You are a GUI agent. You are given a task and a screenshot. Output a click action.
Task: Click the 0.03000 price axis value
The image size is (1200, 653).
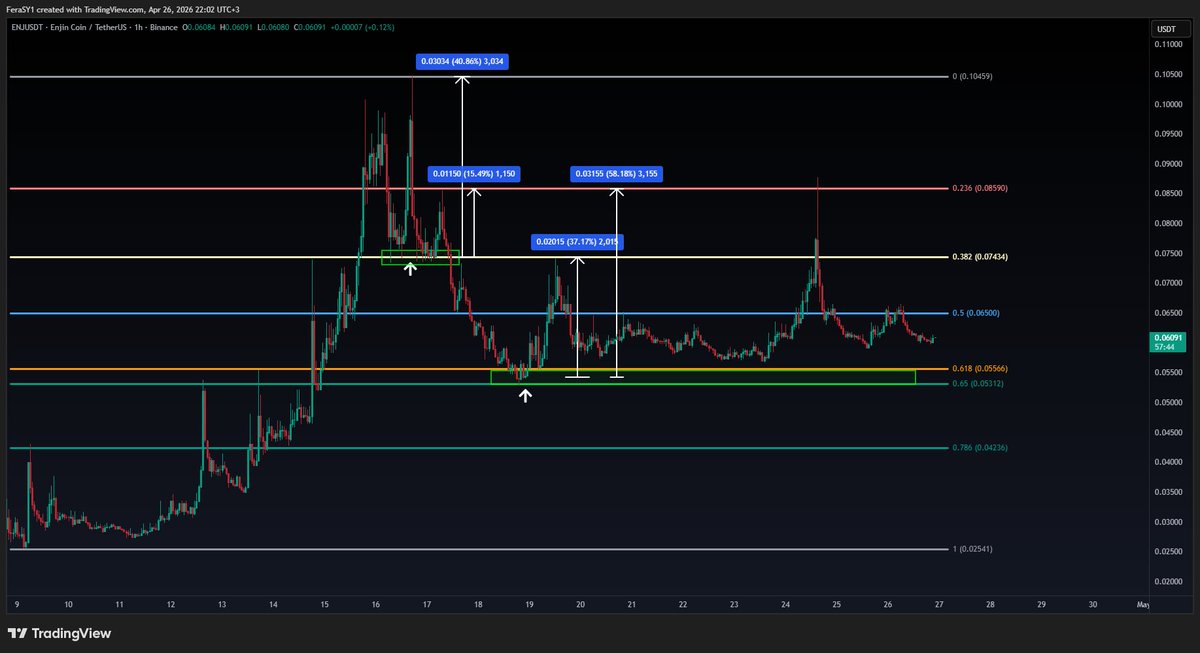(1170, 522)
